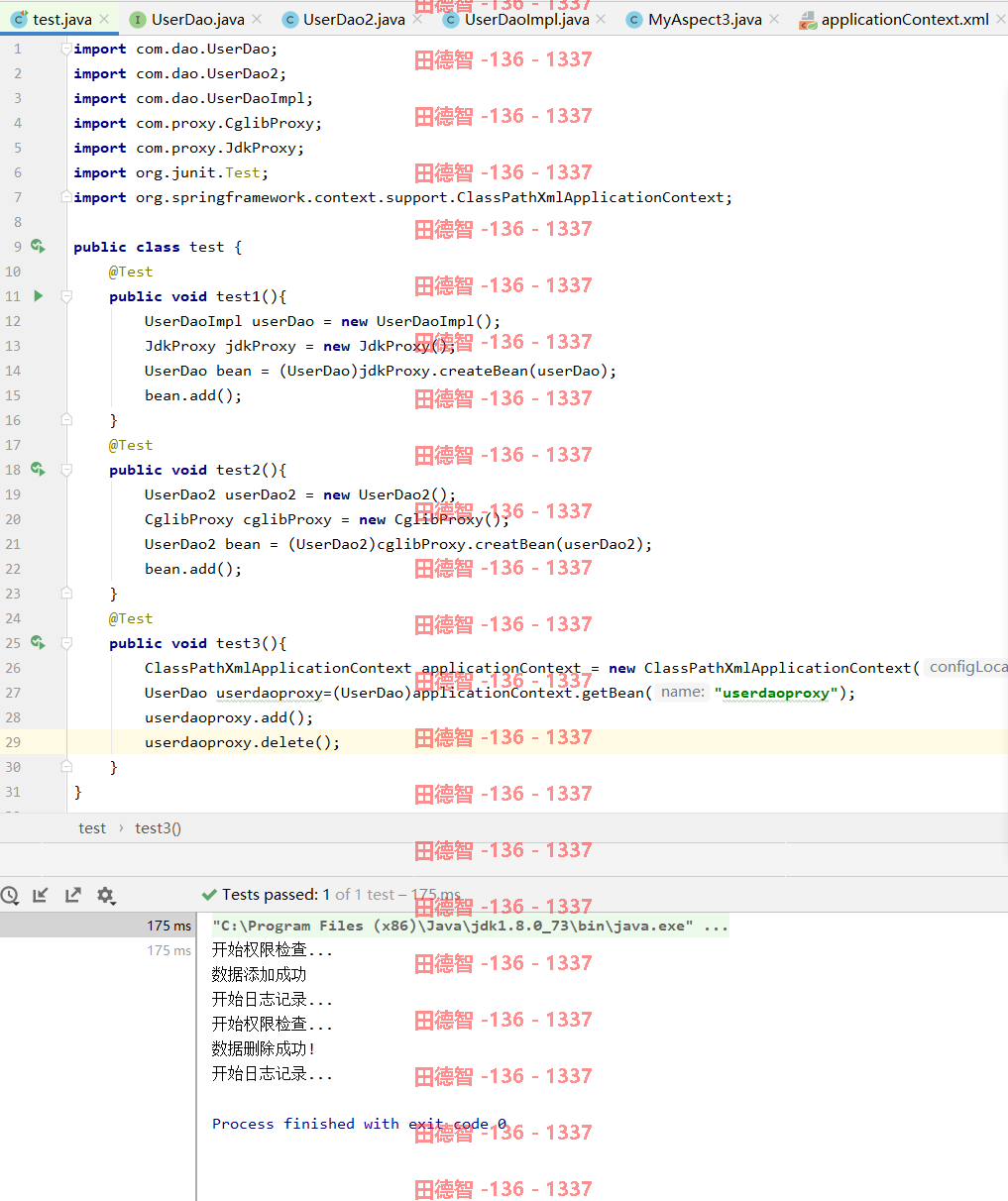Switch to the UserDao.java tab
Image resolution: width=1008 pixels, height=1201 pixels.
point(198,19)
